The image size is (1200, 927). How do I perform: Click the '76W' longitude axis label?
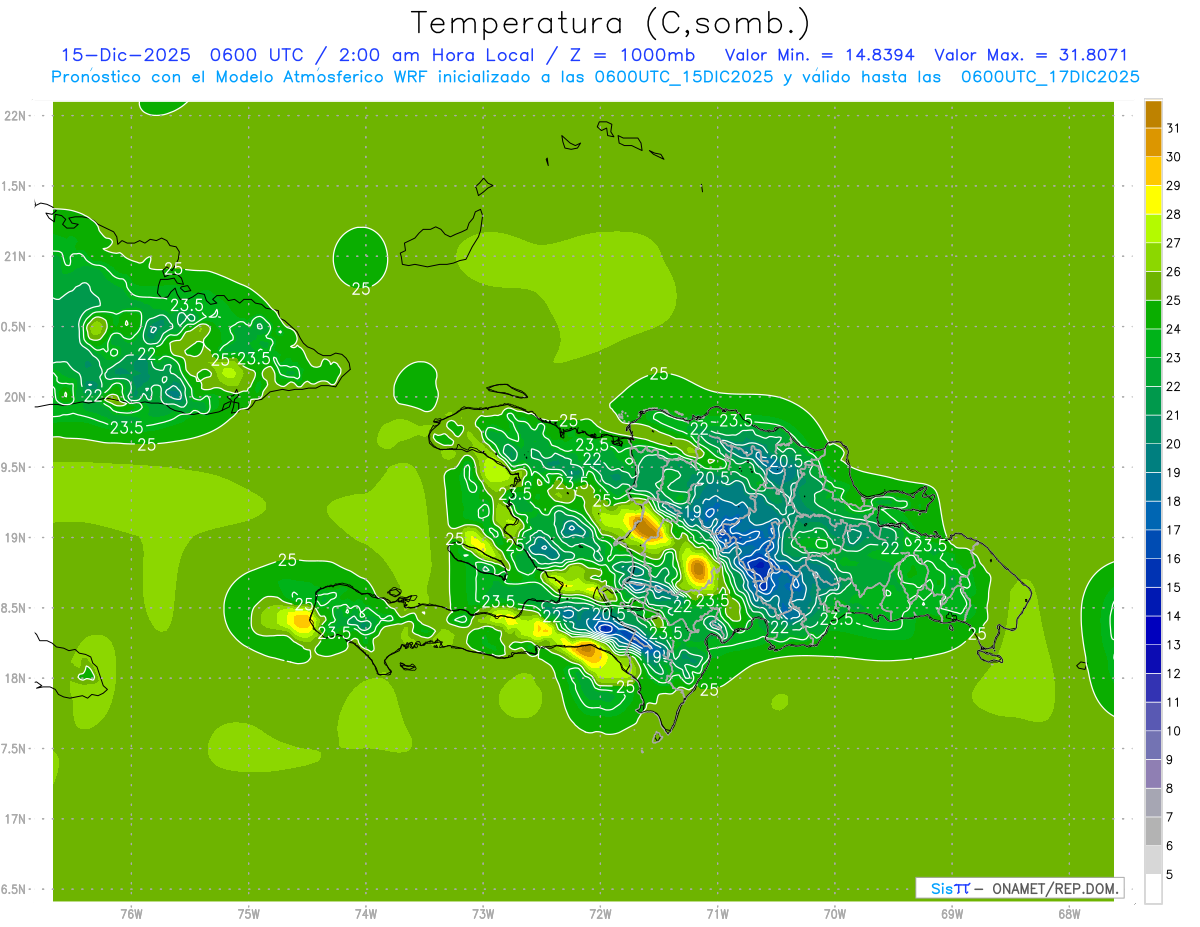131,913
